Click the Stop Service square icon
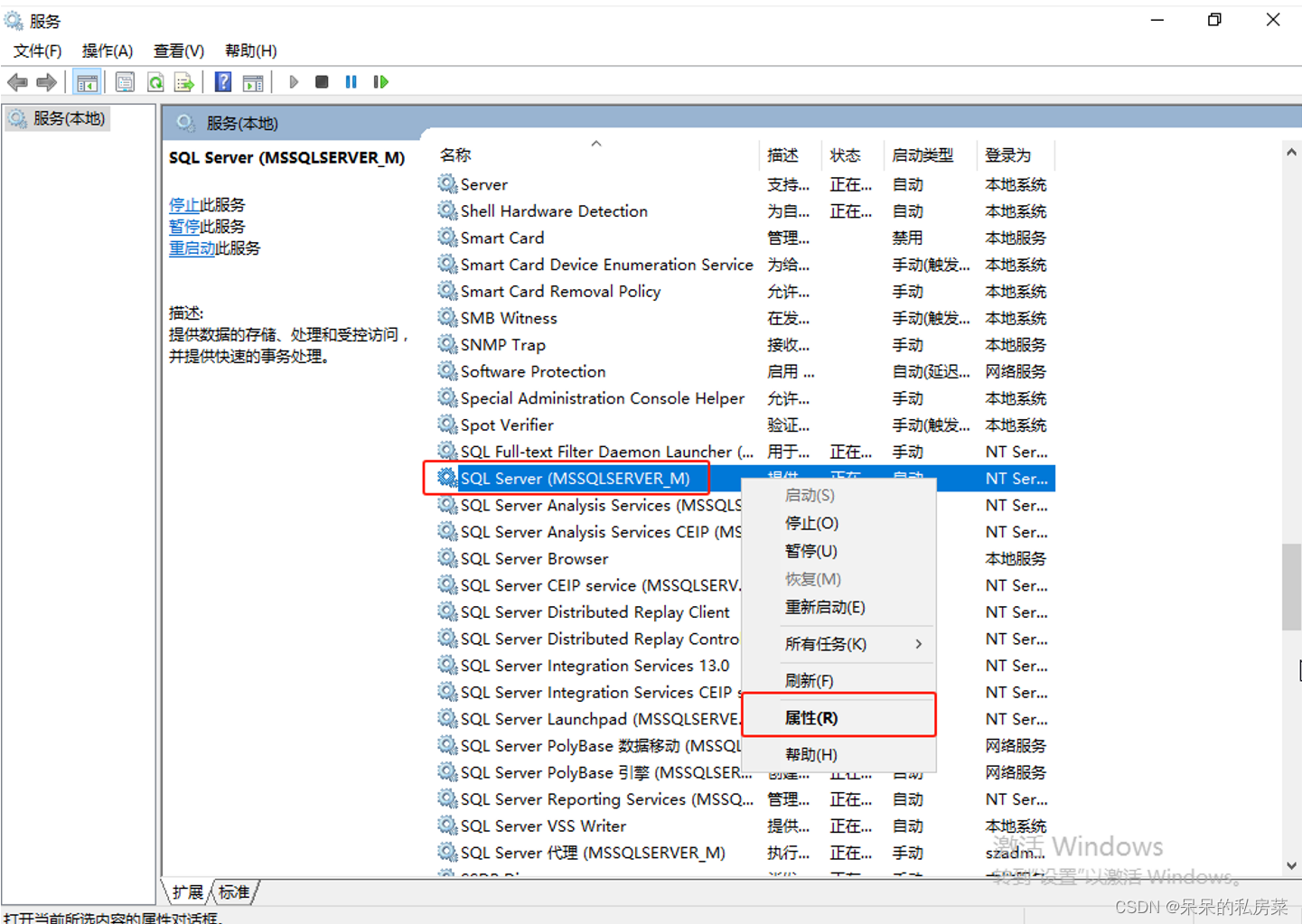The width and height of the screenshot is (1302, 924). click(x=322, y=82)
